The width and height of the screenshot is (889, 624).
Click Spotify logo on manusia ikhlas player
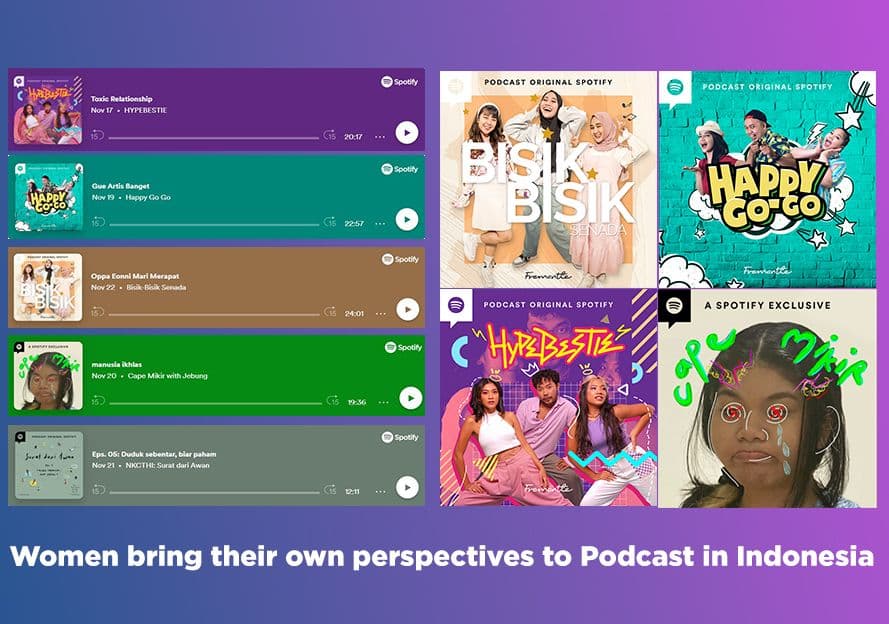[403, 347]
